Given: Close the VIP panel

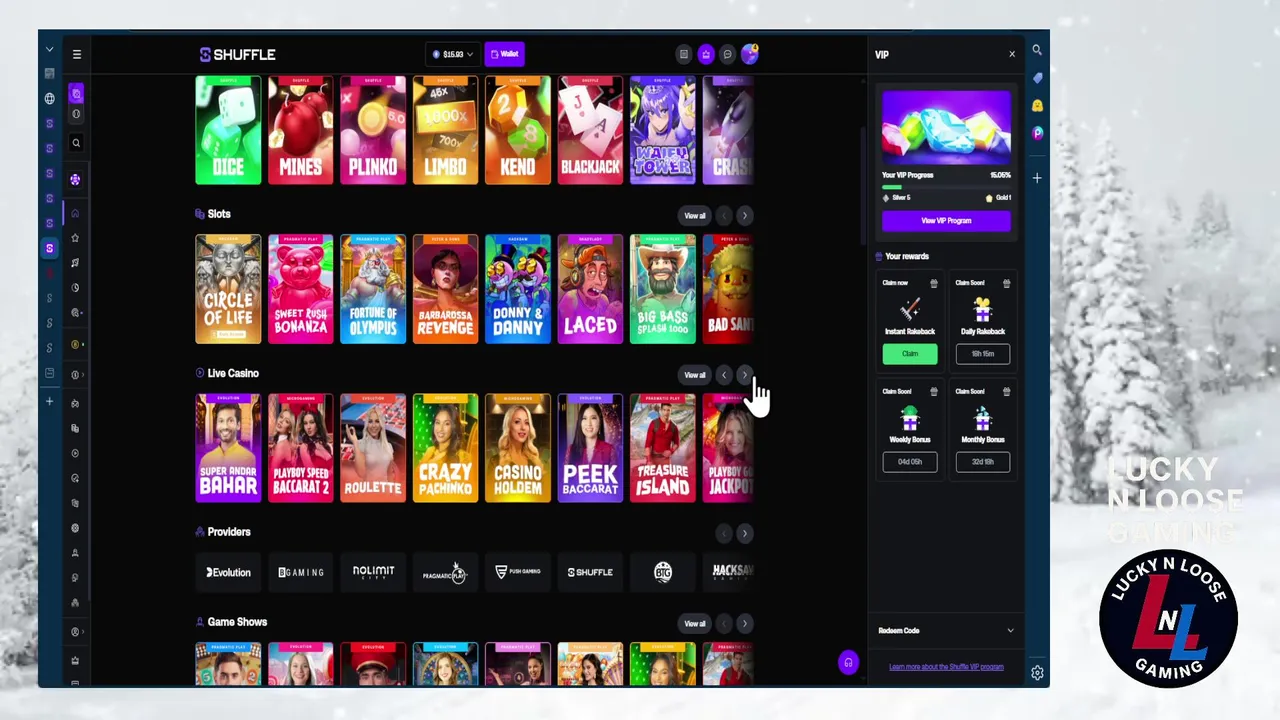Looking at the screenshot, I should tap(1012, 54).
